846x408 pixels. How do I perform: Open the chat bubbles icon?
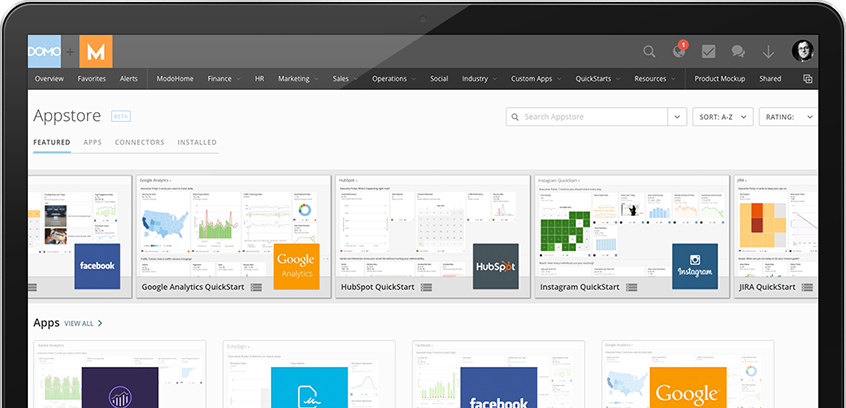738,51
